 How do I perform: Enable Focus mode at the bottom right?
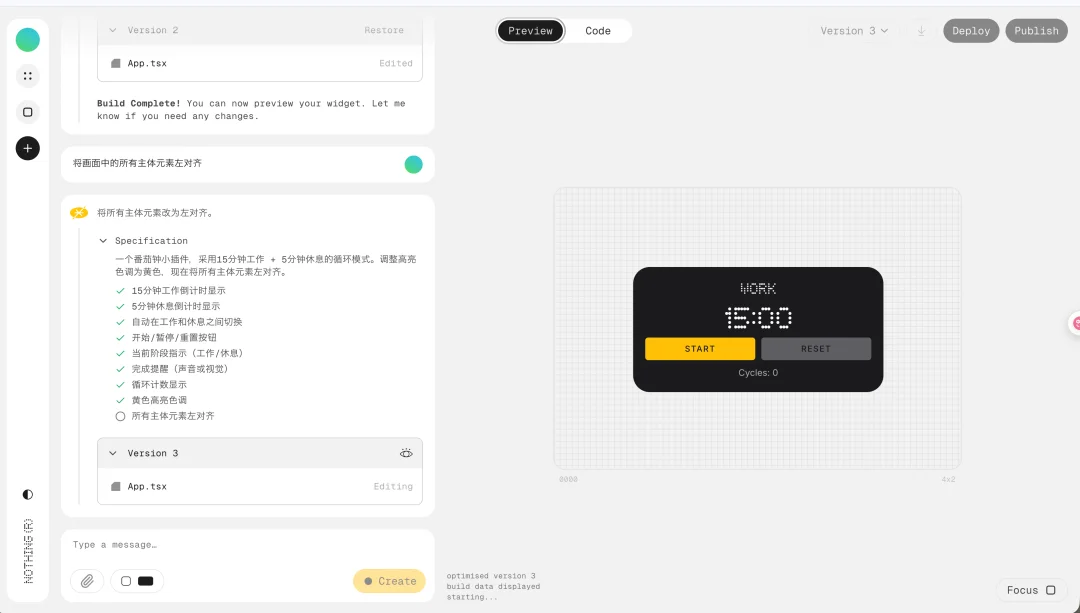(1029, 590)
